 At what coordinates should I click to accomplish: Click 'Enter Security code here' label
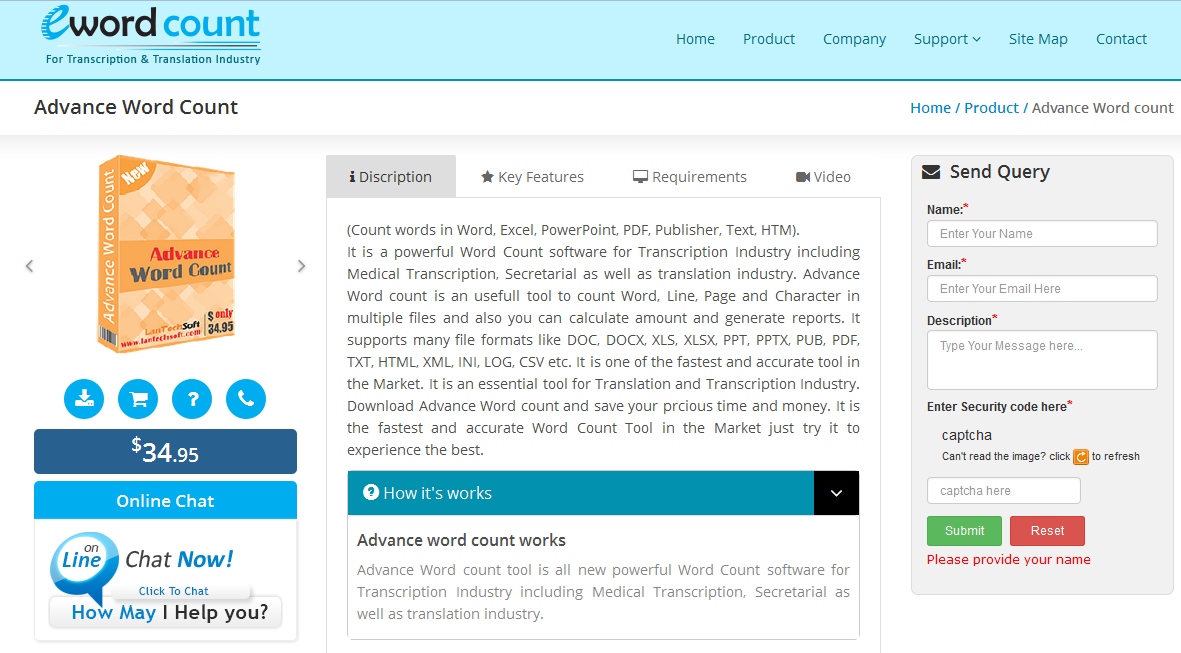(996, 407)
